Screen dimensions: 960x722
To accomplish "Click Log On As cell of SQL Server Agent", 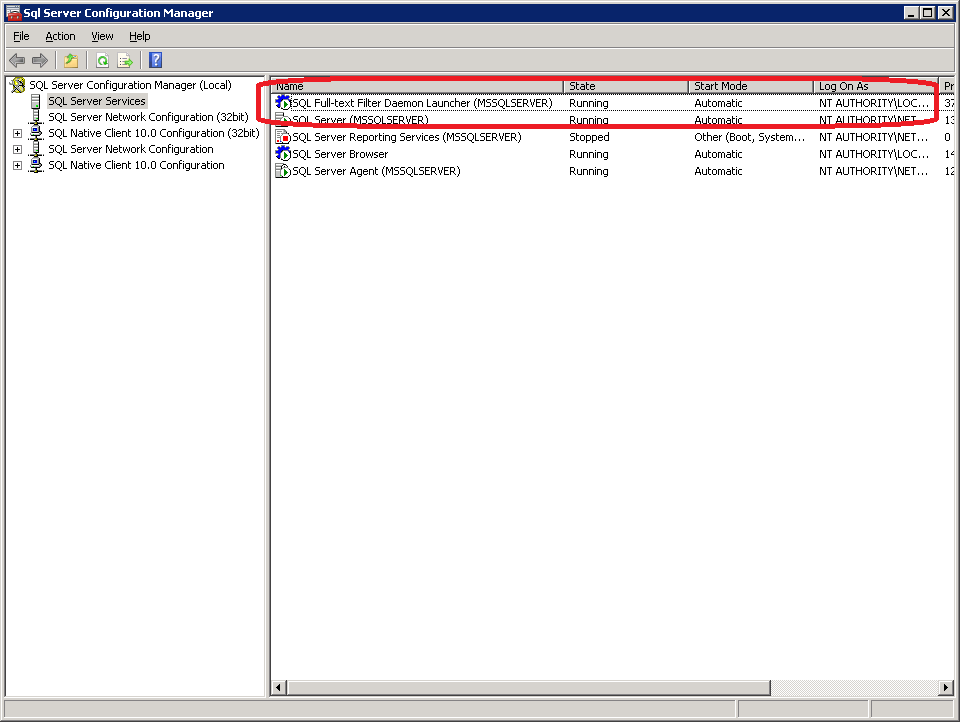I will (874, 171).
